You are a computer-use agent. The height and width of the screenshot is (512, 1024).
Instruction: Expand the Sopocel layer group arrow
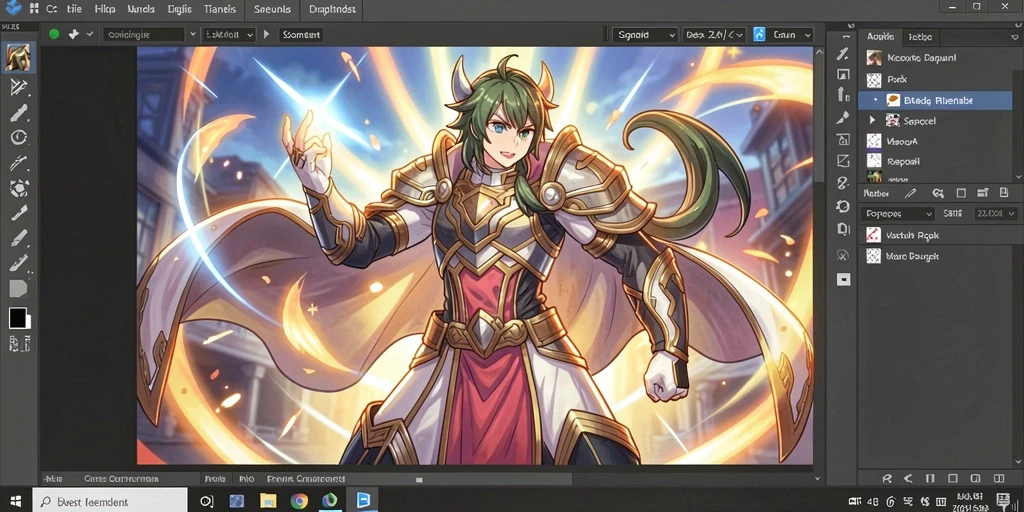(x=872, y=120)
